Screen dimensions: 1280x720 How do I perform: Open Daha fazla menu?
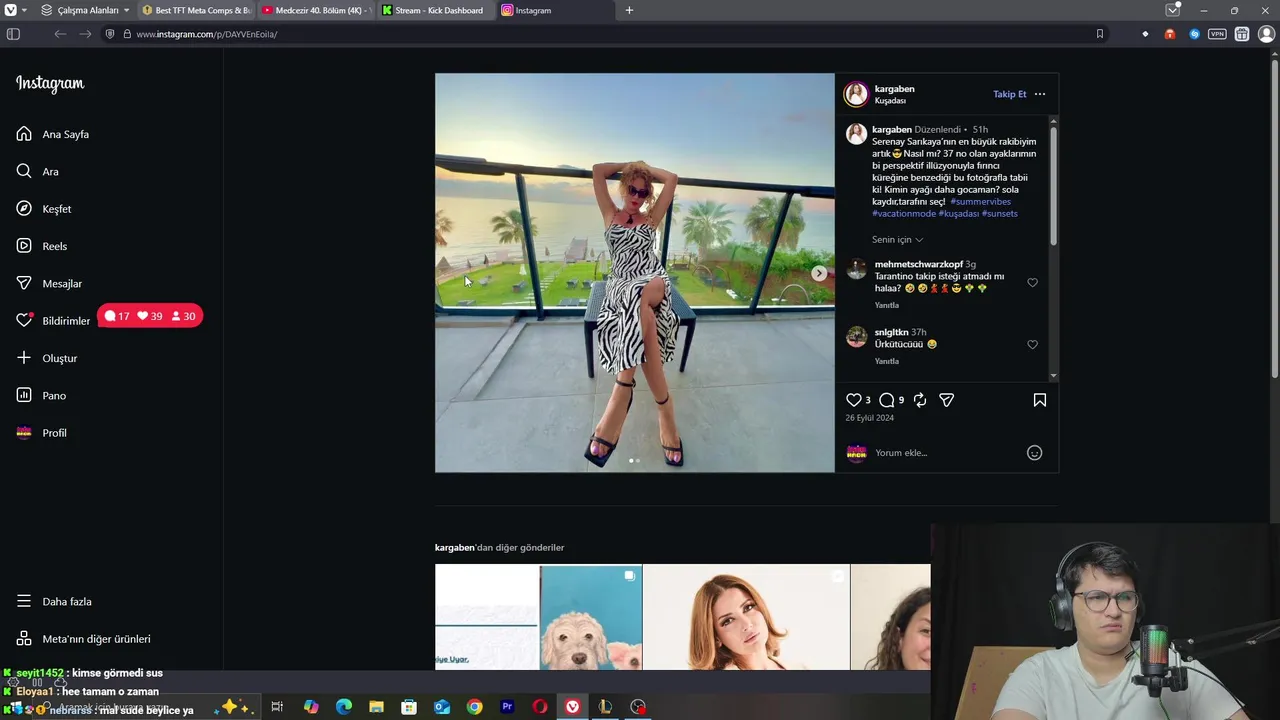coord(54,601)
